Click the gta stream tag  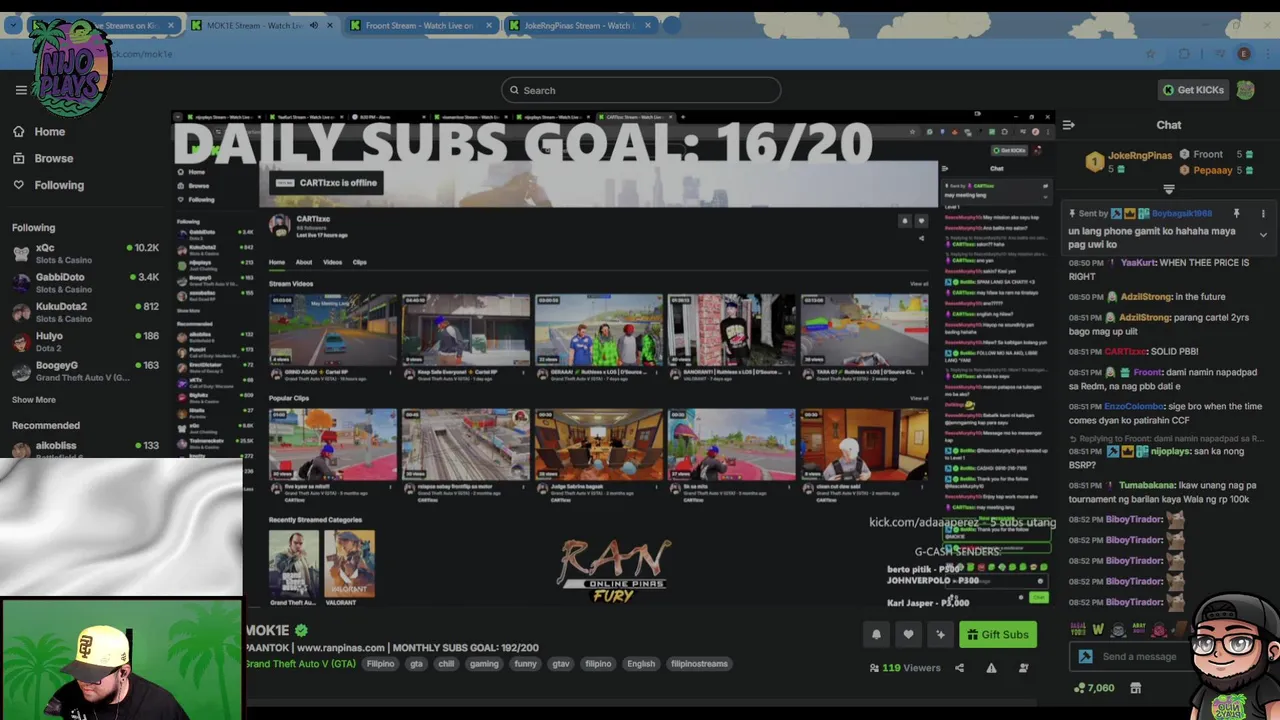416,664
